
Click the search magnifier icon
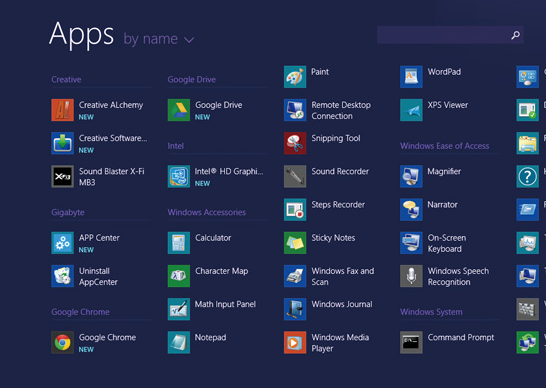515,35
